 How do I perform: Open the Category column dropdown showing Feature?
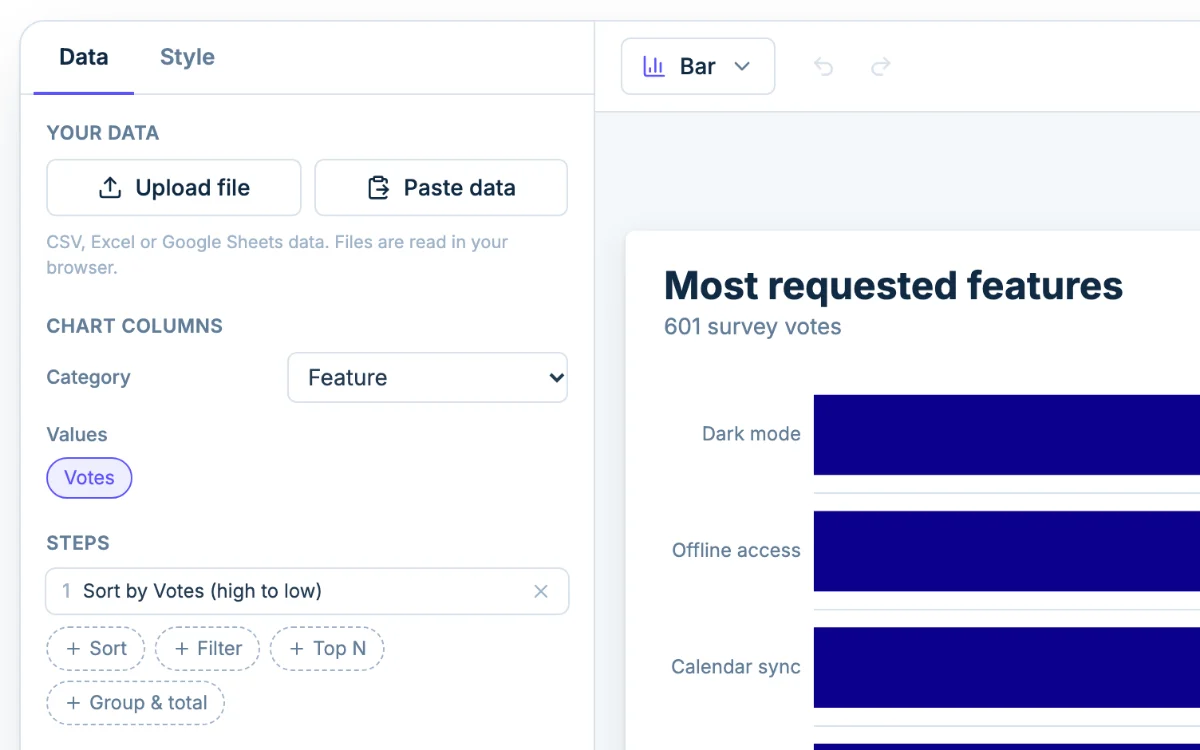point(427,377)
